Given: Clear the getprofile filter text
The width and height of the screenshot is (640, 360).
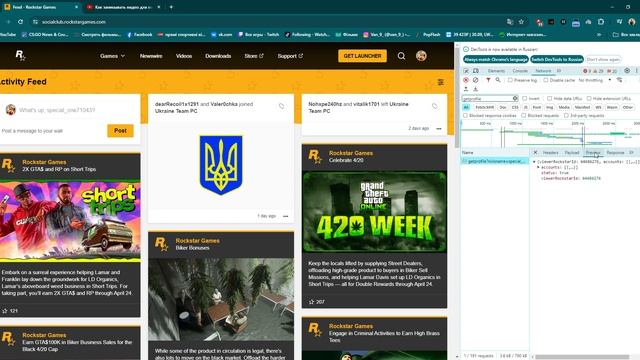Looking at the screenshot, I should click(x=515, y=98).
